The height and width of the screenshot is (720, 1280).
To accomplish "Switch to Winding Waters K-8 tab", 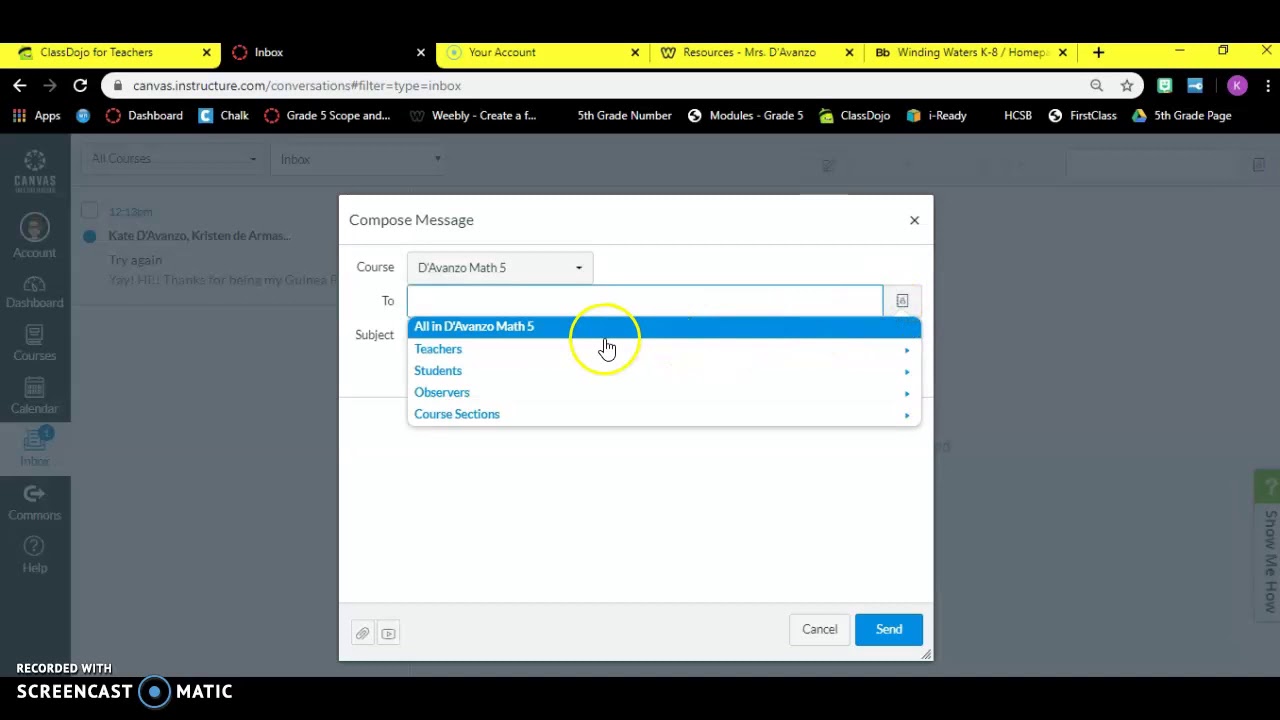I will 971,52.
